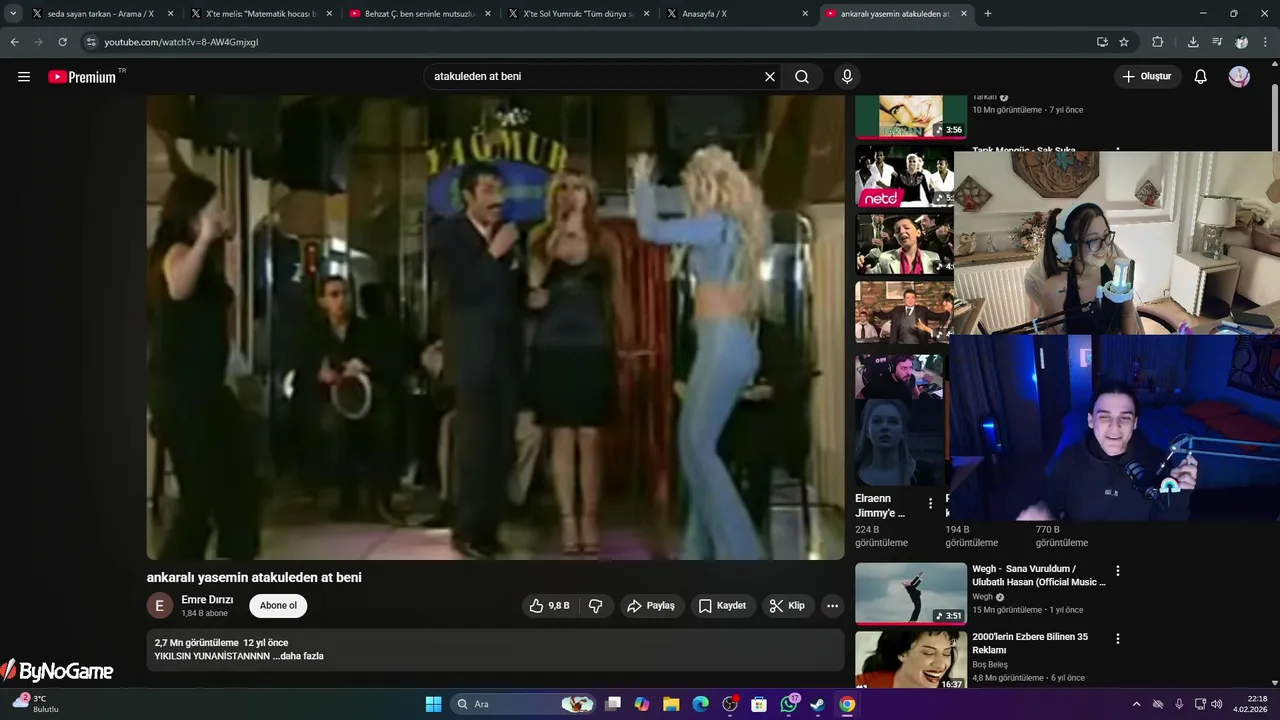This screenshot has height=720, width=1280.
Task: Bookmark this page with the star
Action: pyautogui.click(x=1124, y=42)
